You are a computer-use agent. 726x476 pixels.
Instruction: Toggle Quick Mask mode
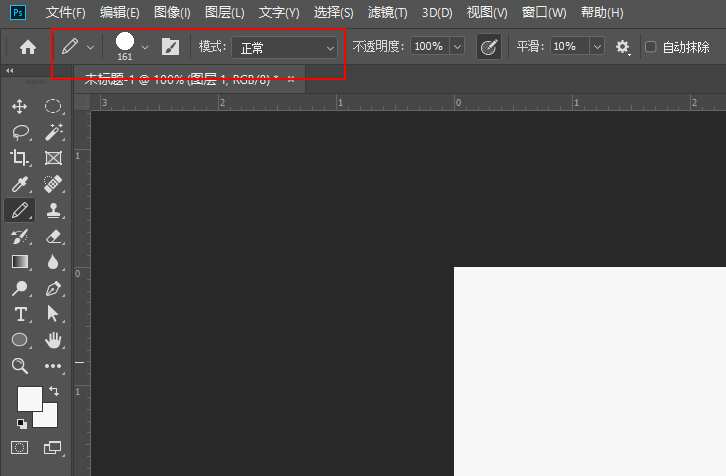(x=19, y=448)
